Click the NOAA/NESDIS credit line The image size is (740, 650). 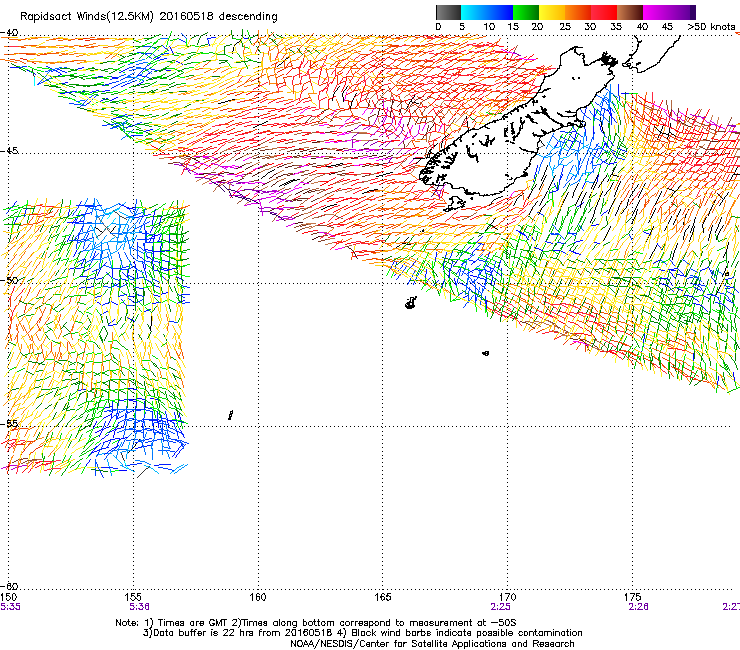[432, 644]
